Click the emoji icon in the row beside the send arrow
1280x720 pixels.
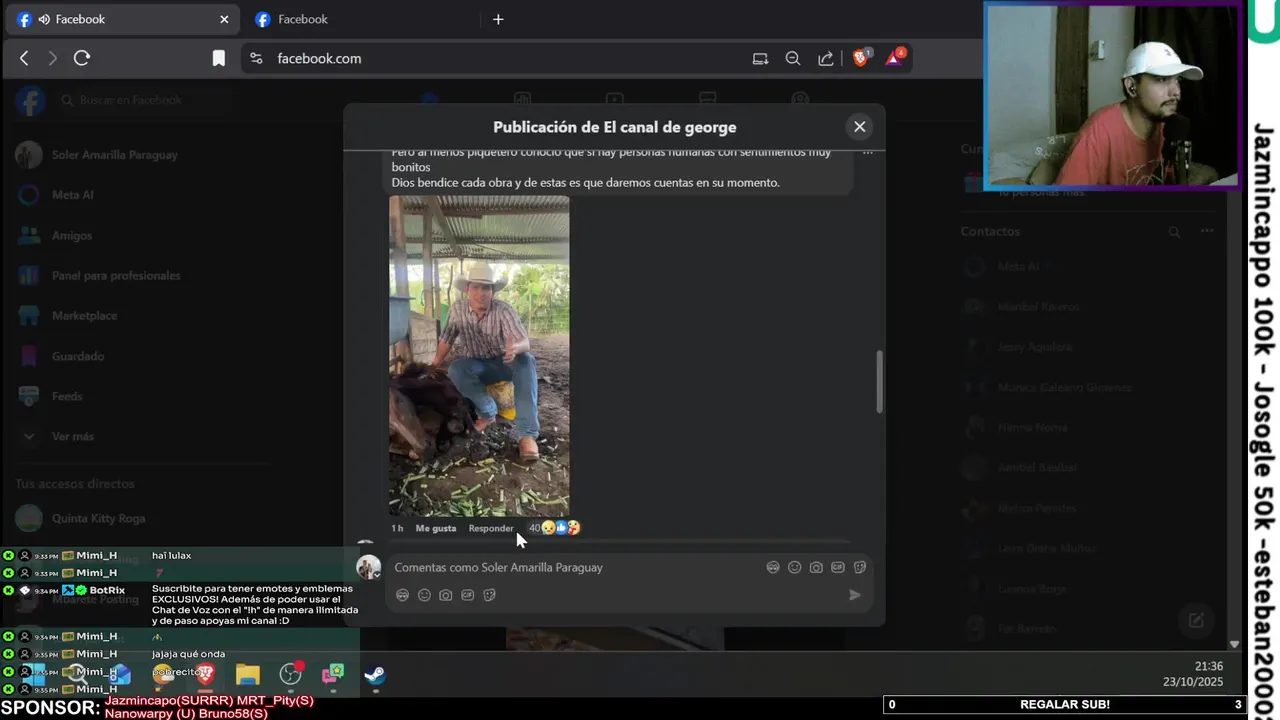point(424,595)
